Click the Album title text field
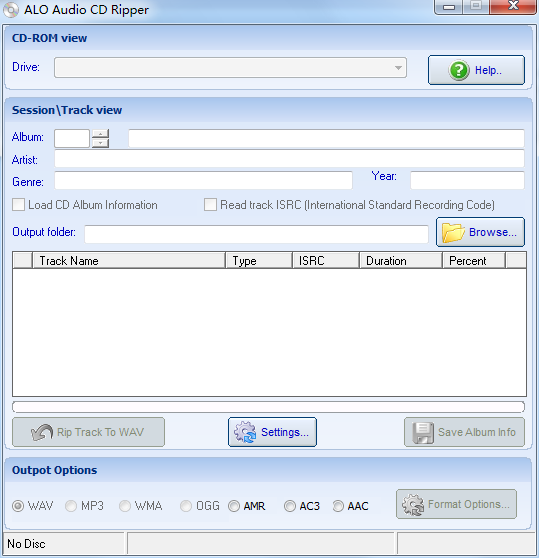Screen dimensions: 539x558 326,138
